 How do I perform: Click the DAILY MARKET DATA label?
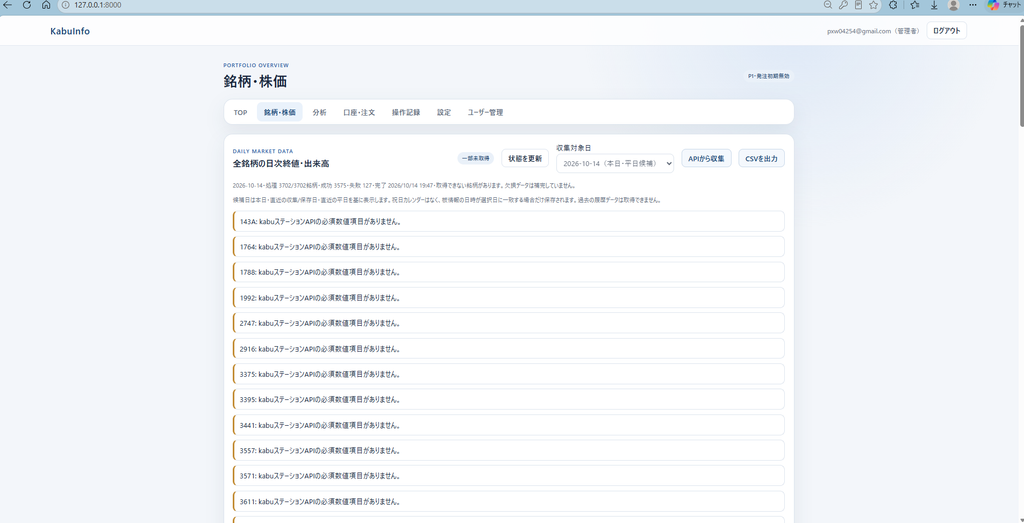[x=263, y=151]
